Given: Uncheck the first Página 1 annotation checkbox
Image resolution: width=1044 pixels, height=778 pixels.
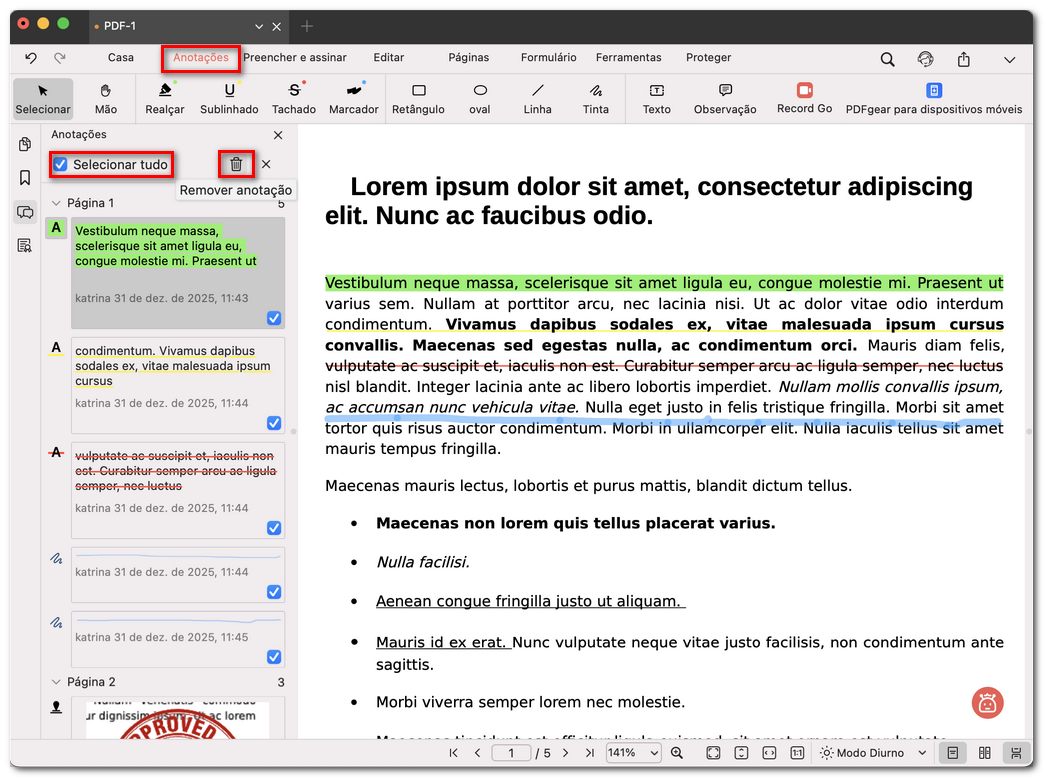Looking at the screenshot, I should [x=274, y=318].
